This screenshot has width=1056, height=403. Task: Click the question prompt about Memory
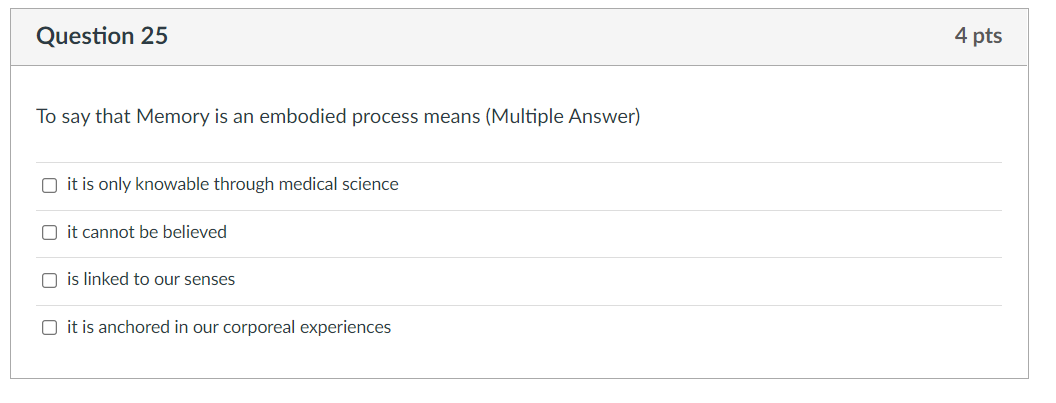coord(337,117)
